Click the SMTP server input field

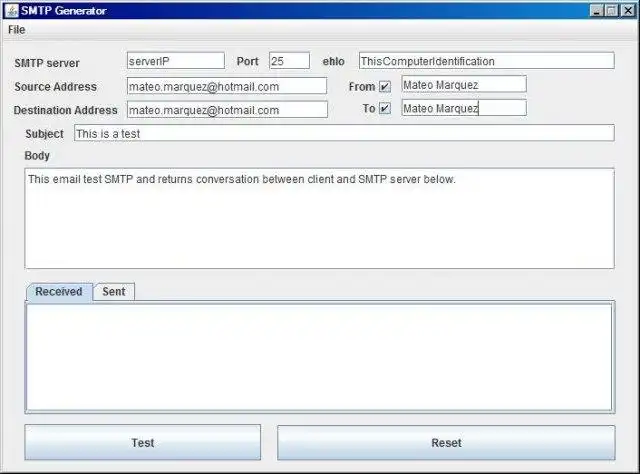point(176,61)
